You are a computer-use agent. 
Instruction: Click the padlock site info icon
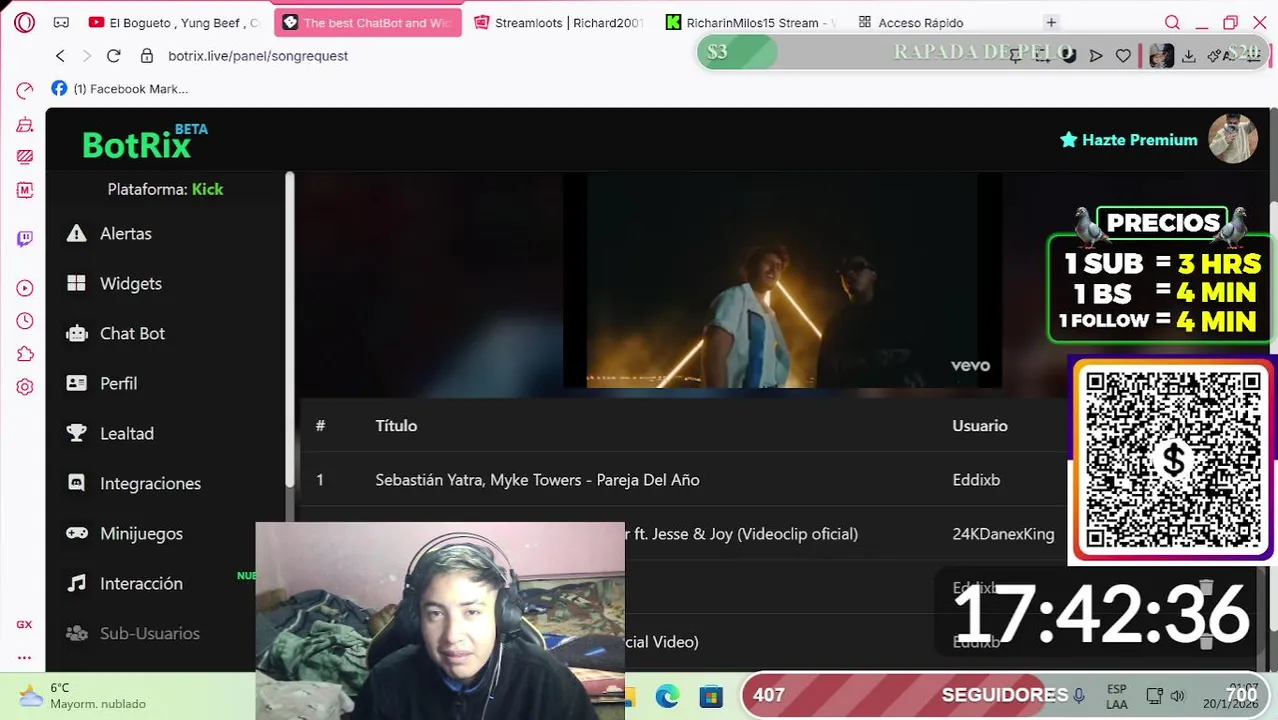pyautogui.click(x=147, y=56)
